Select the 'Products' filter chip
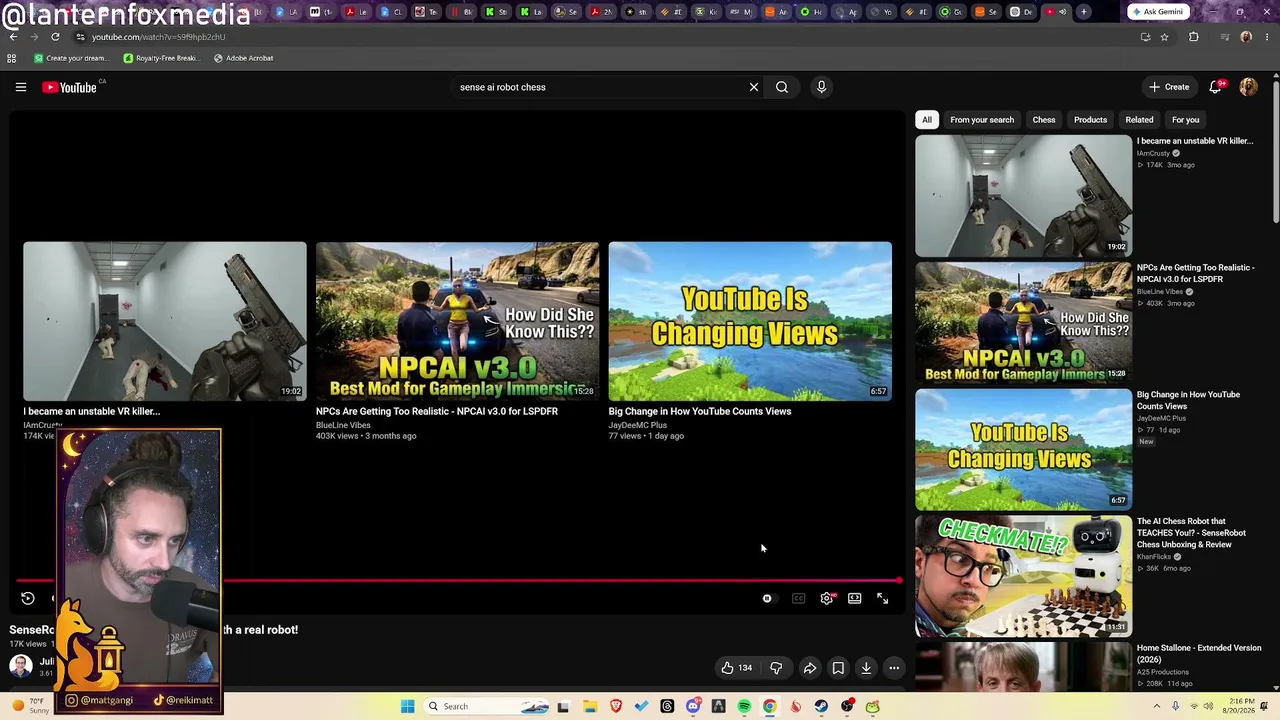 pos(1090,120)
